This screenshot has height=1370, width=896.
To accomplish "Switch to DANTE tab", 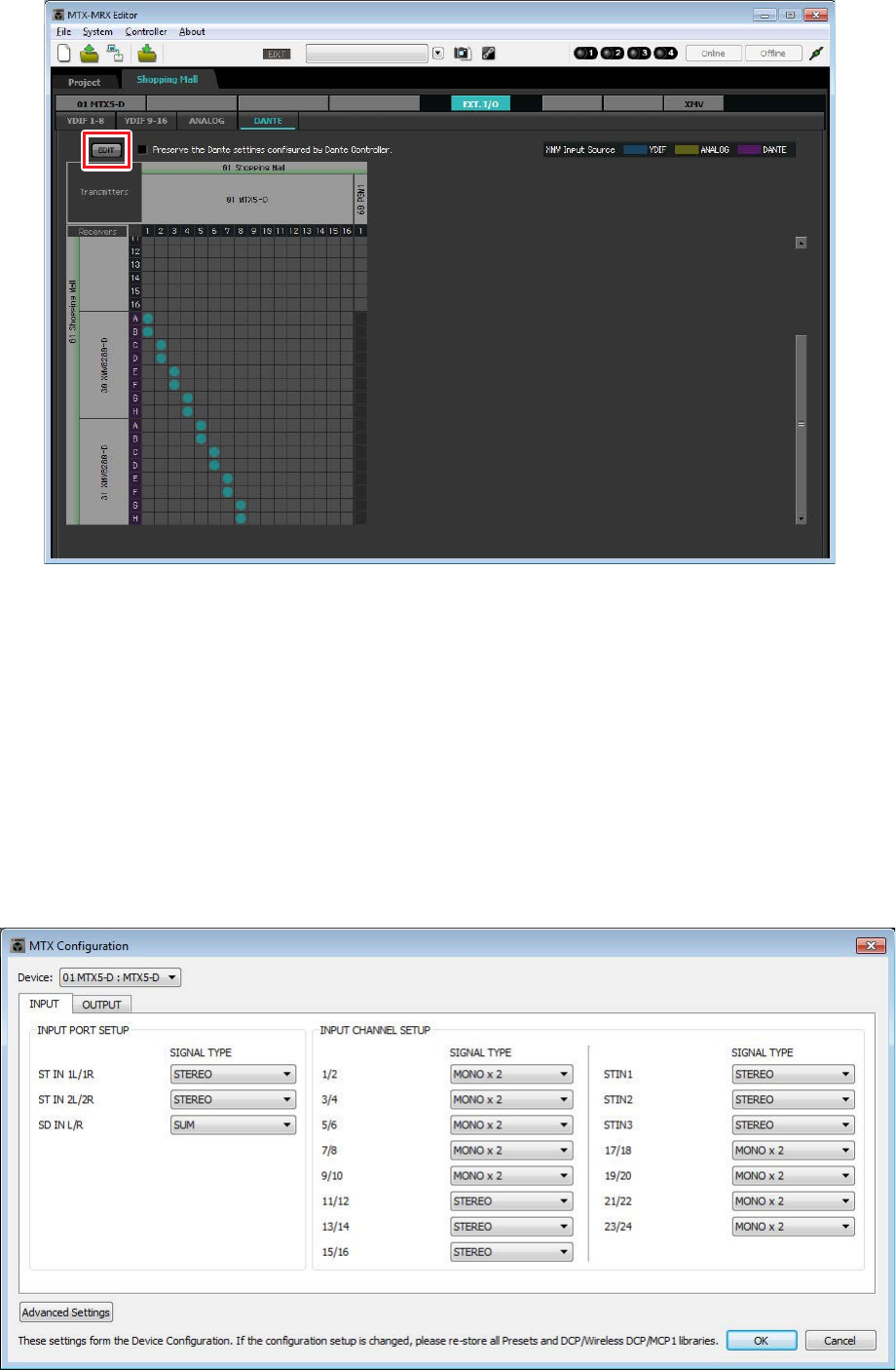I will pyautogui.click(x=268, y=121).
